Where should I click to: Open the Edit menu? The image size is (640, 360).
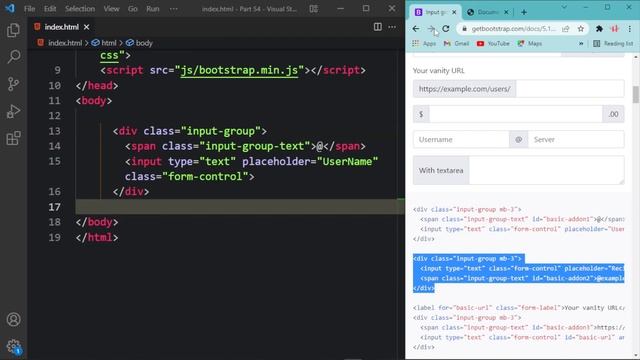click(x=50, y=9)
